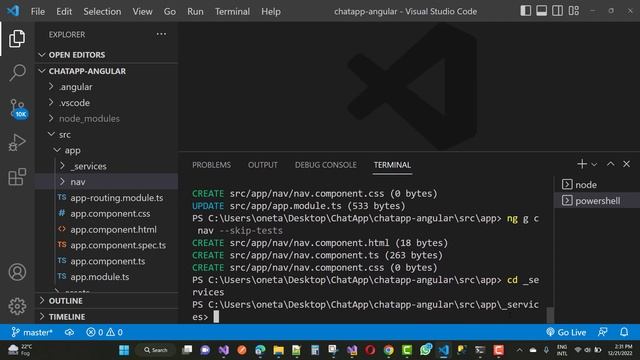Close the terminal panel
Screen dimensions: 640x360
627,164
